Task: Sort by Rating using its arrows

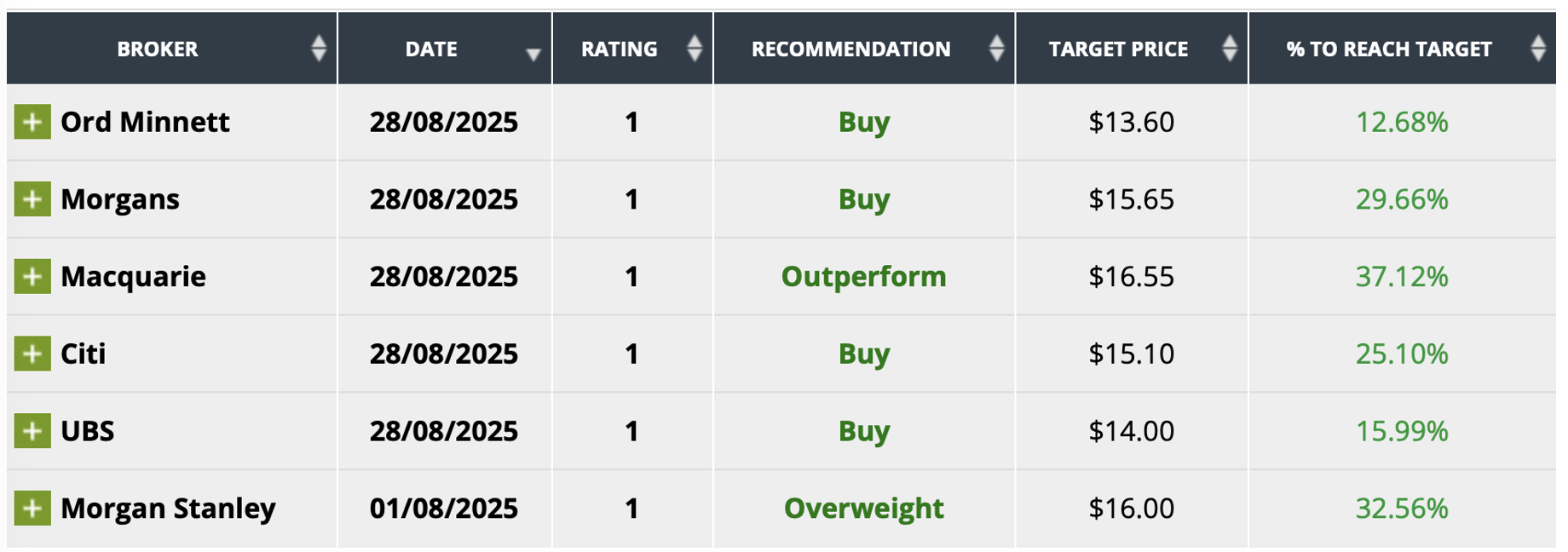Action: 695,49
